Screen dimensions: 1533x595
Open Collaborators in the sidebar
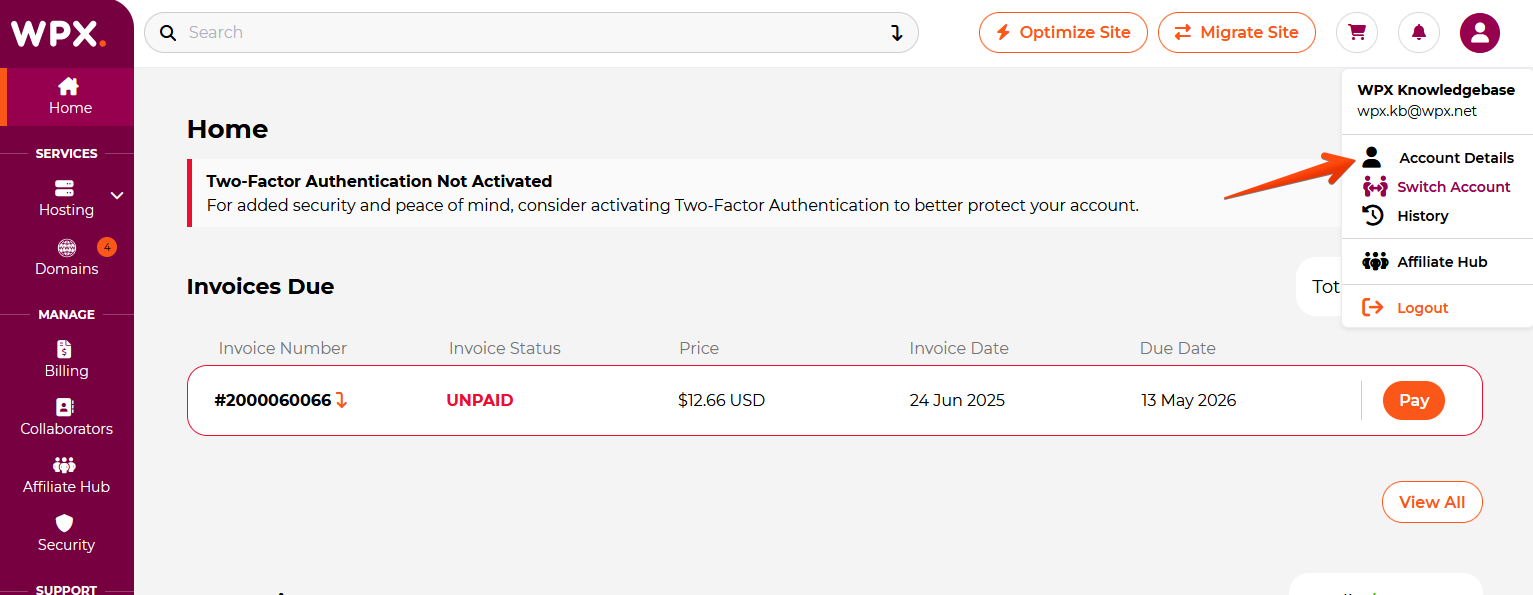coord(67,417)
